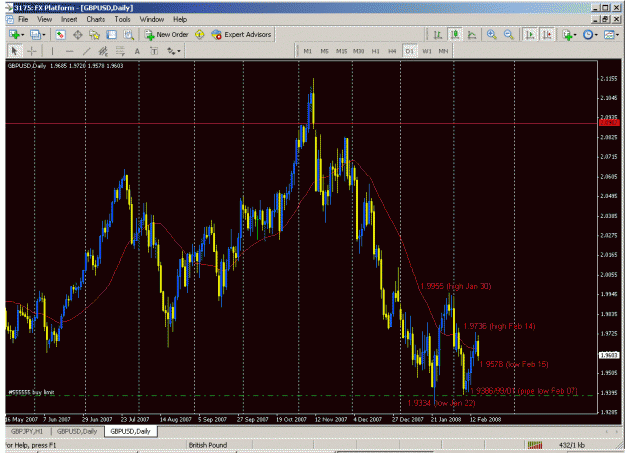Viewport: 625px width, 453px height.
Task: Open the View menu
Action: coord(45,19)
